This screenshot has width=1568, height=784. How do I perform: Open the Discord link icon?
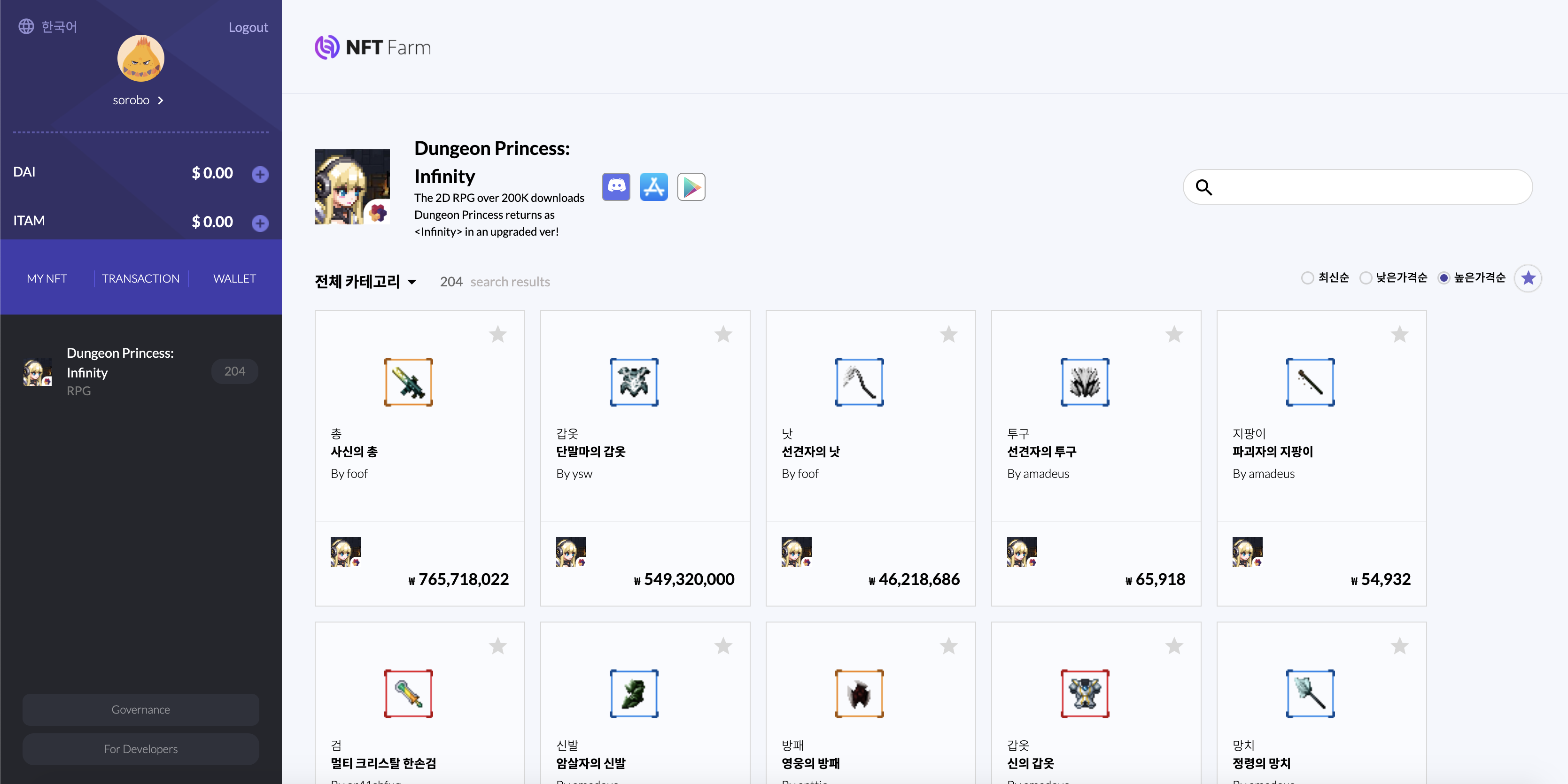[x=616, y=187]
